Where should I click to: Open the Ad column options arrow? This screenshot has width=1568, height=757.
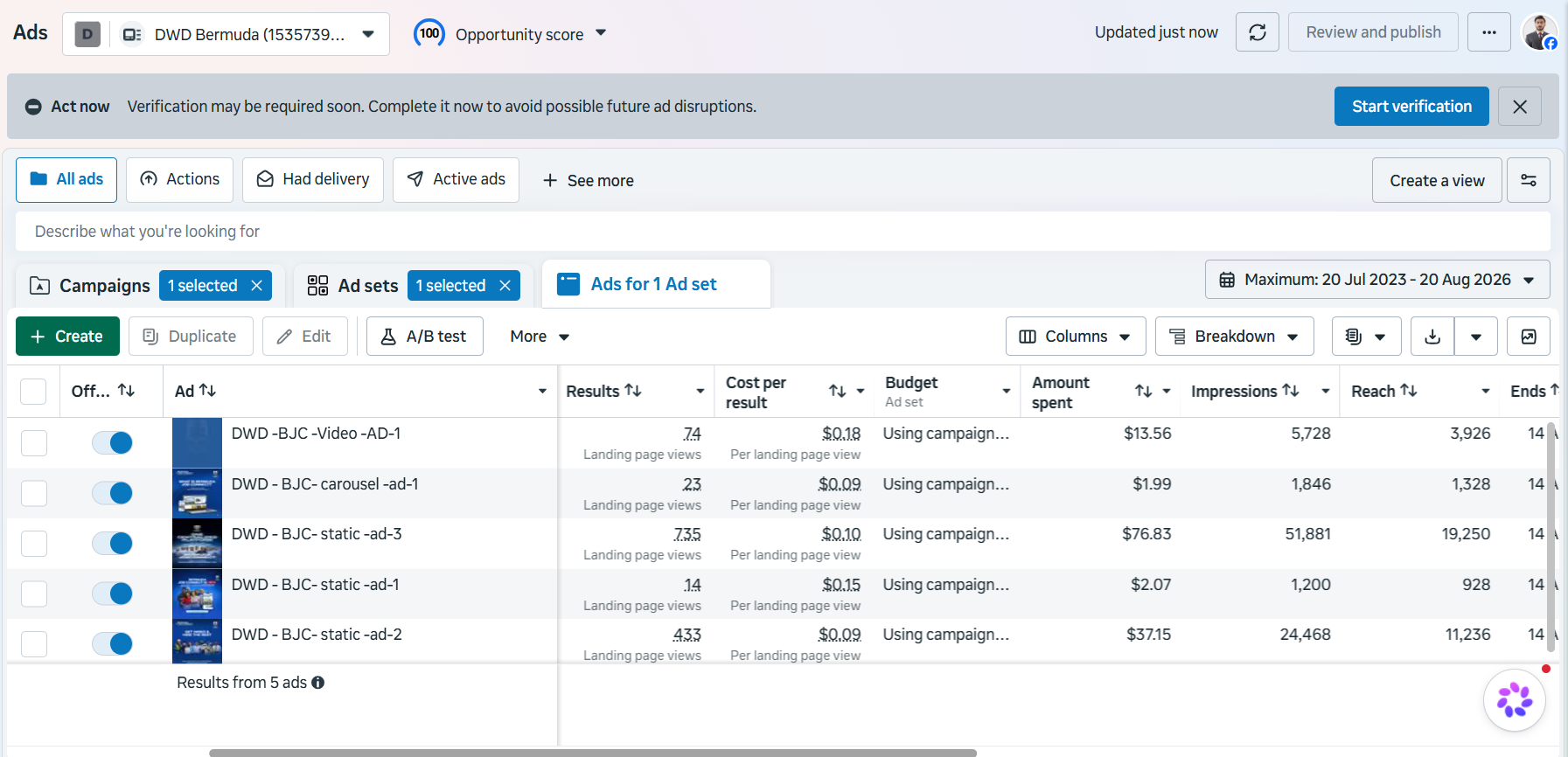click(542, 392)
